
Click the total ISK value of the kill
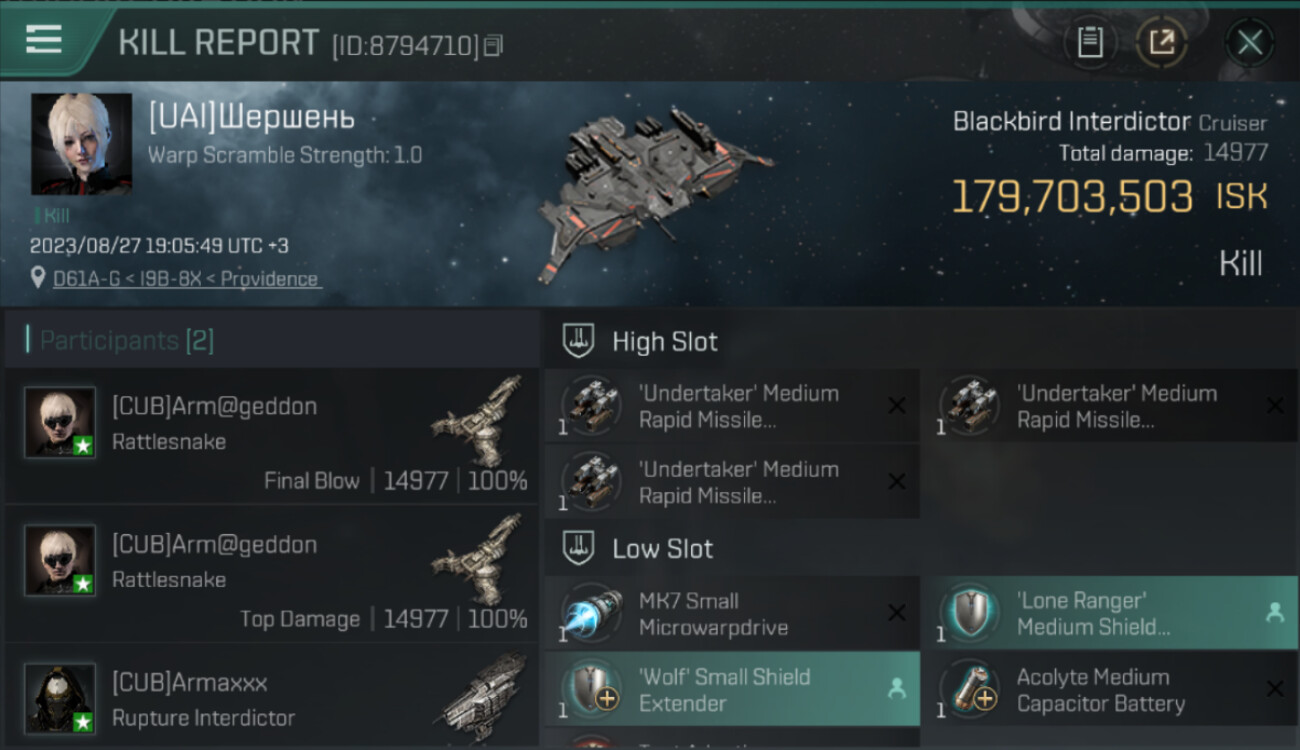1072,198
